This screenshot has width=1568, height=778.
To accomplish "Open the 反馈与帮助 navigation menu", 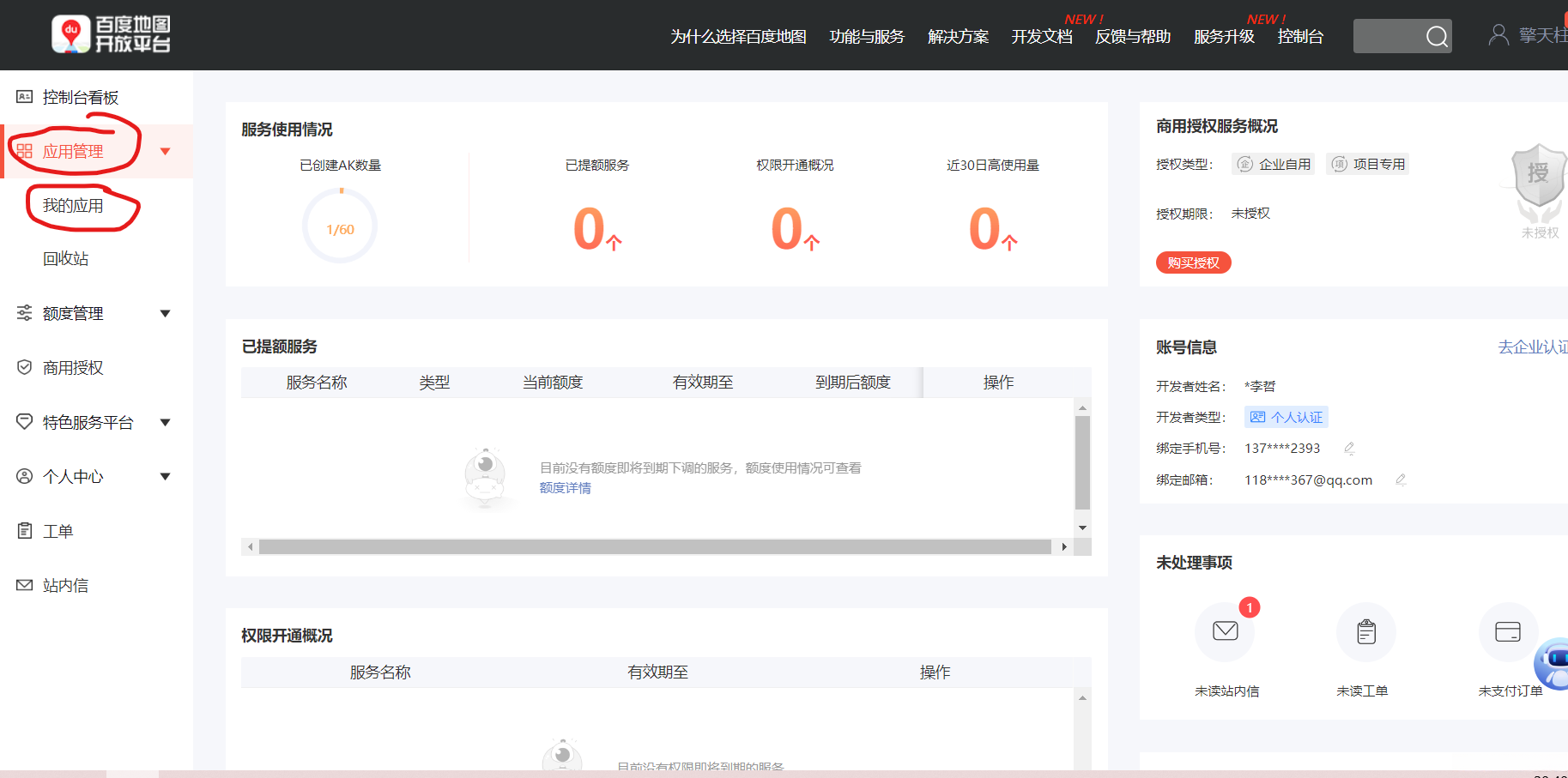I will pyautogui.click(x=1133, y=36).
